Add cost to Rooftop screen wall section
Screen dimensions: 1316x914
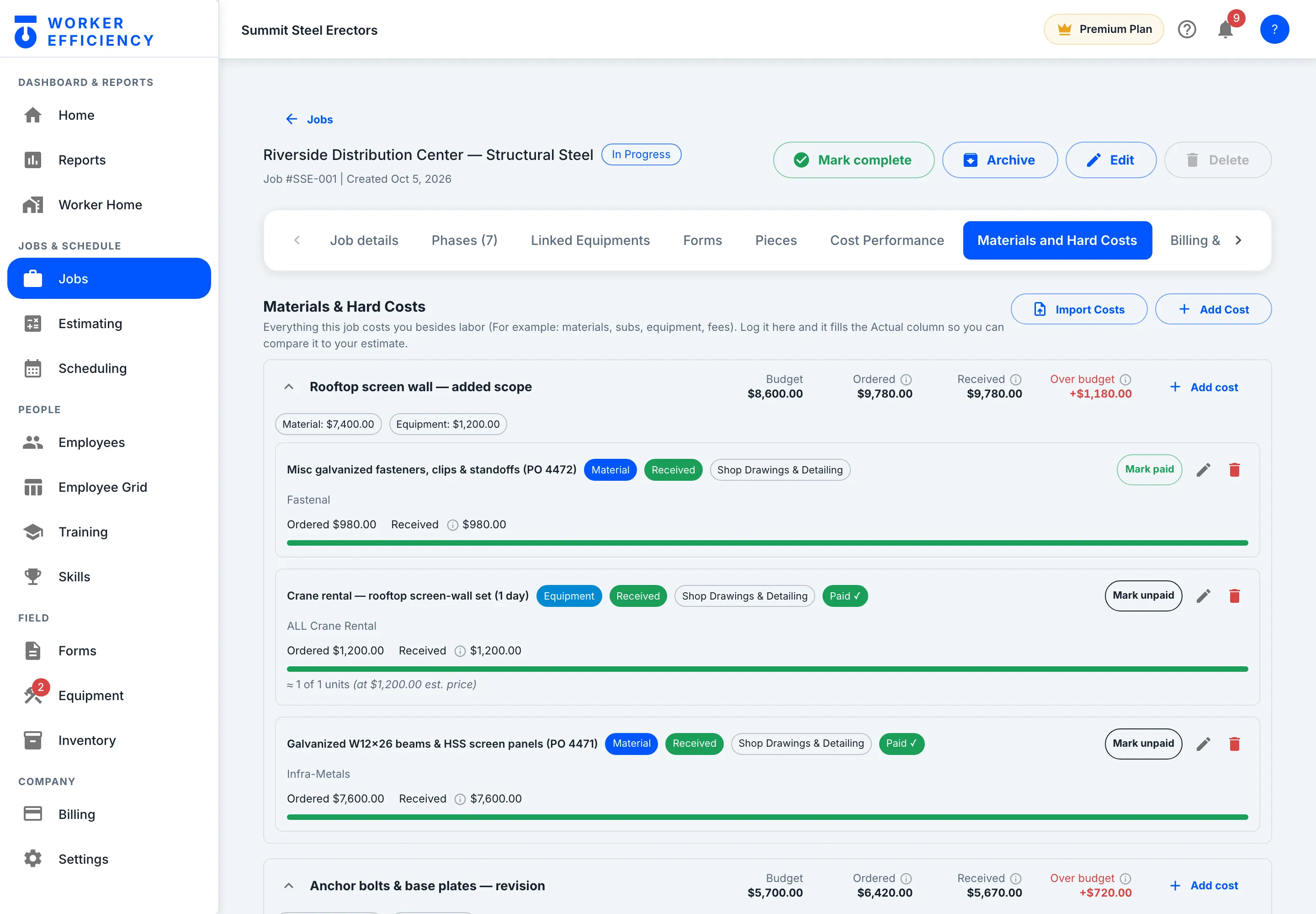(x=1203, y=387)
